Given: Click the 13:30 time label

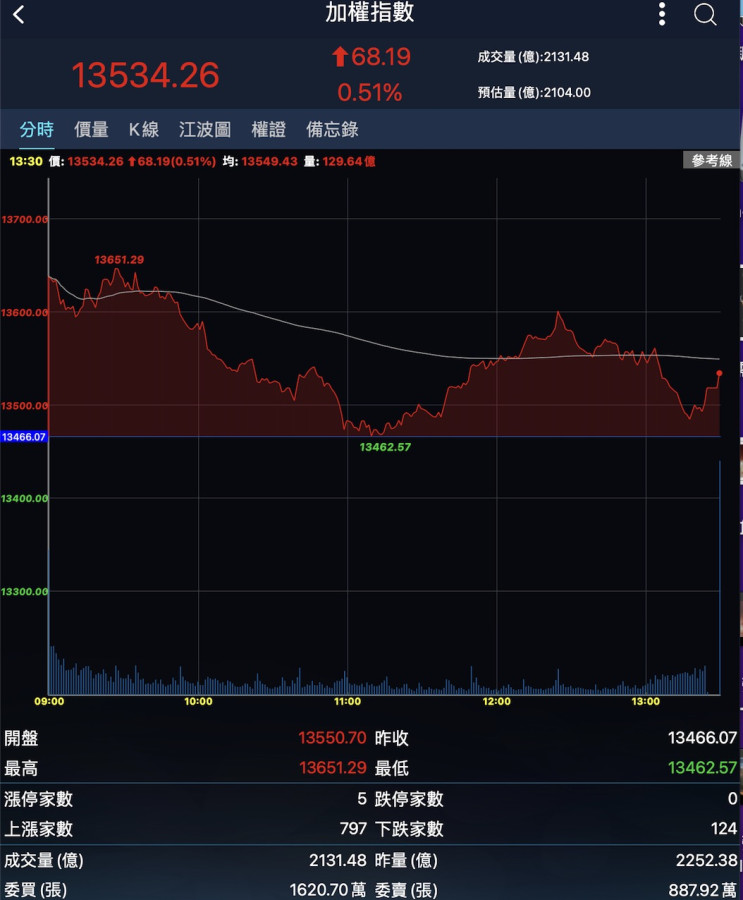Looking at the screenshot, I should tap(26, 161).
